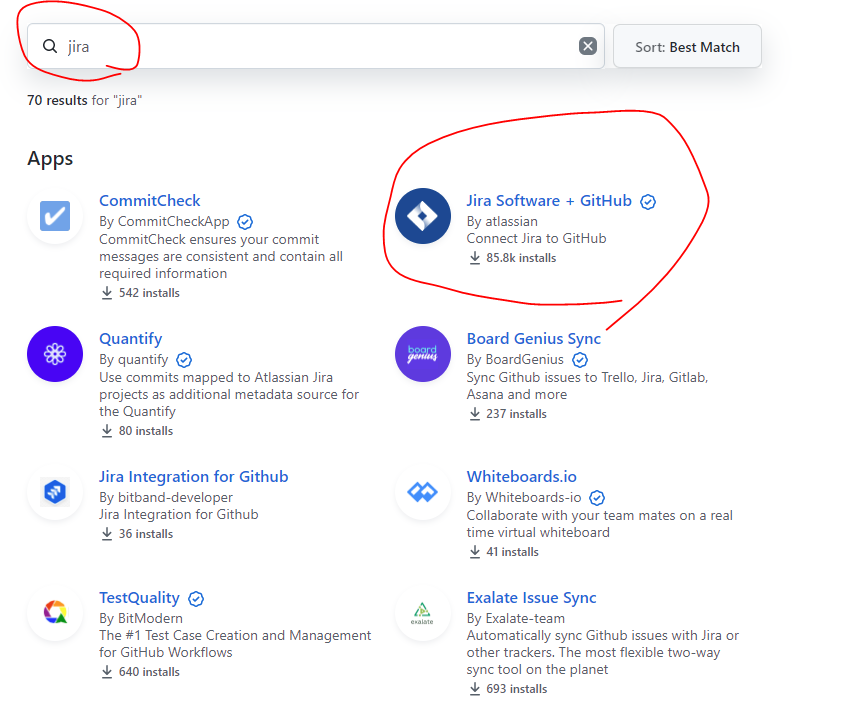Click the Quantify Atlassian Jira description
The height and width of the screenshot is (712, 861).
[229, 394]
